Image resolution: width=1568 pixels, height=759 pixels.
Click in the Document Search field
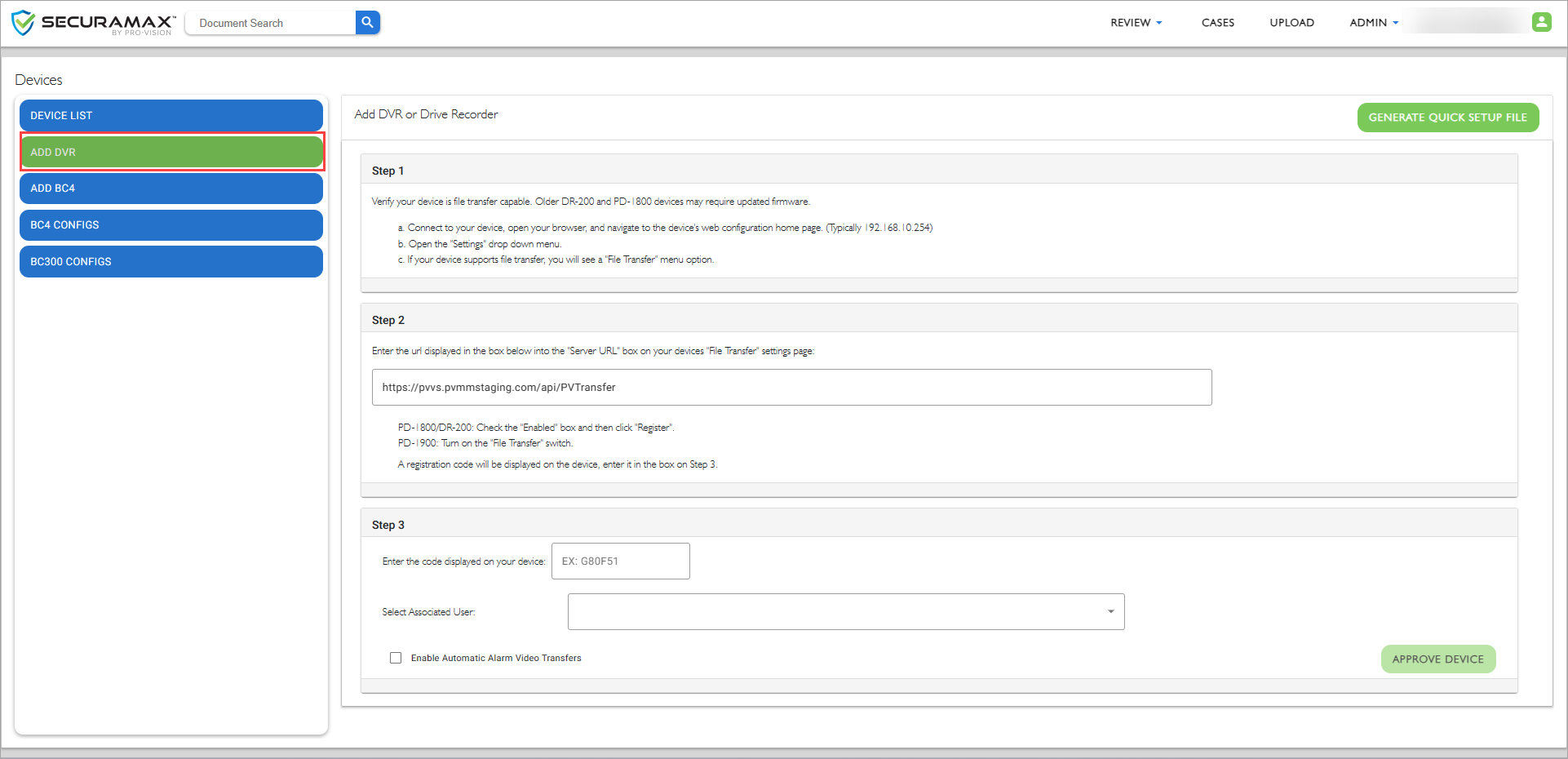271,23
